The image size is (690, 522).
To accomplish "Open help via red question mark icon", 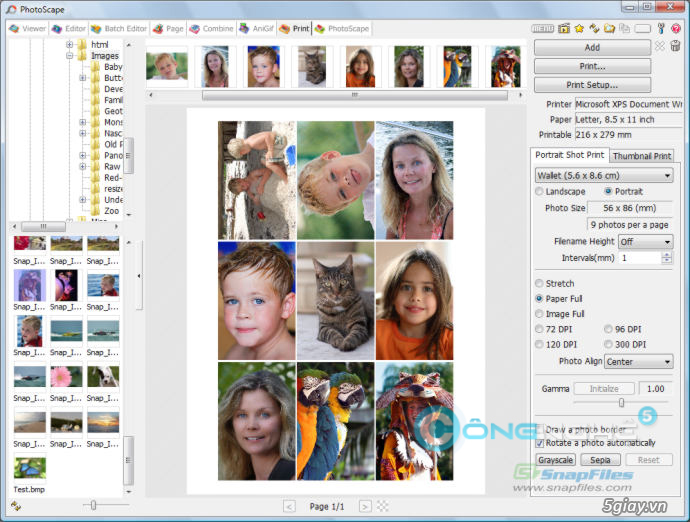I will tap(676, 29).
